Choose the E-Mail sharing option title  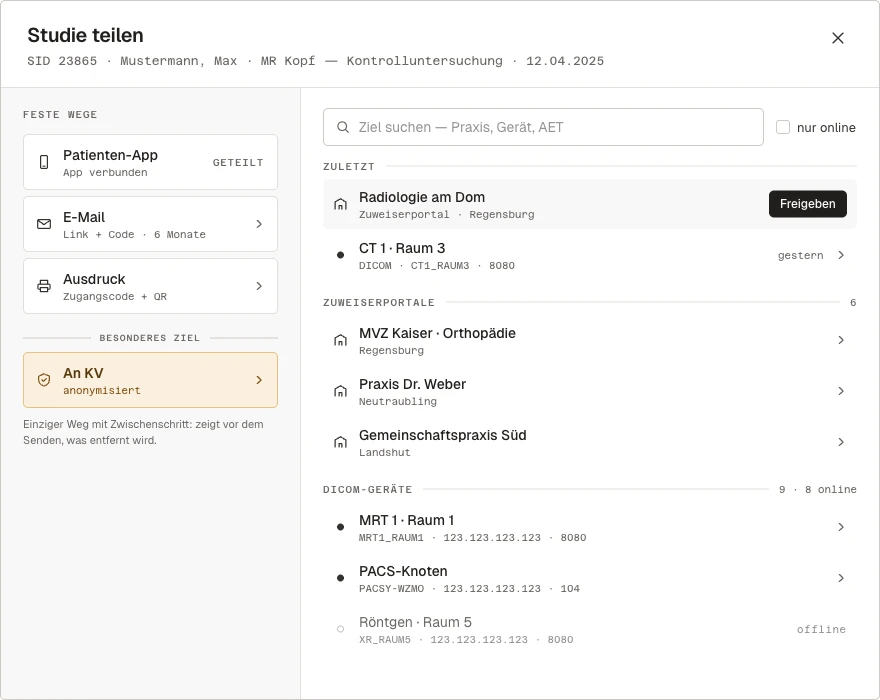[84, 217]
